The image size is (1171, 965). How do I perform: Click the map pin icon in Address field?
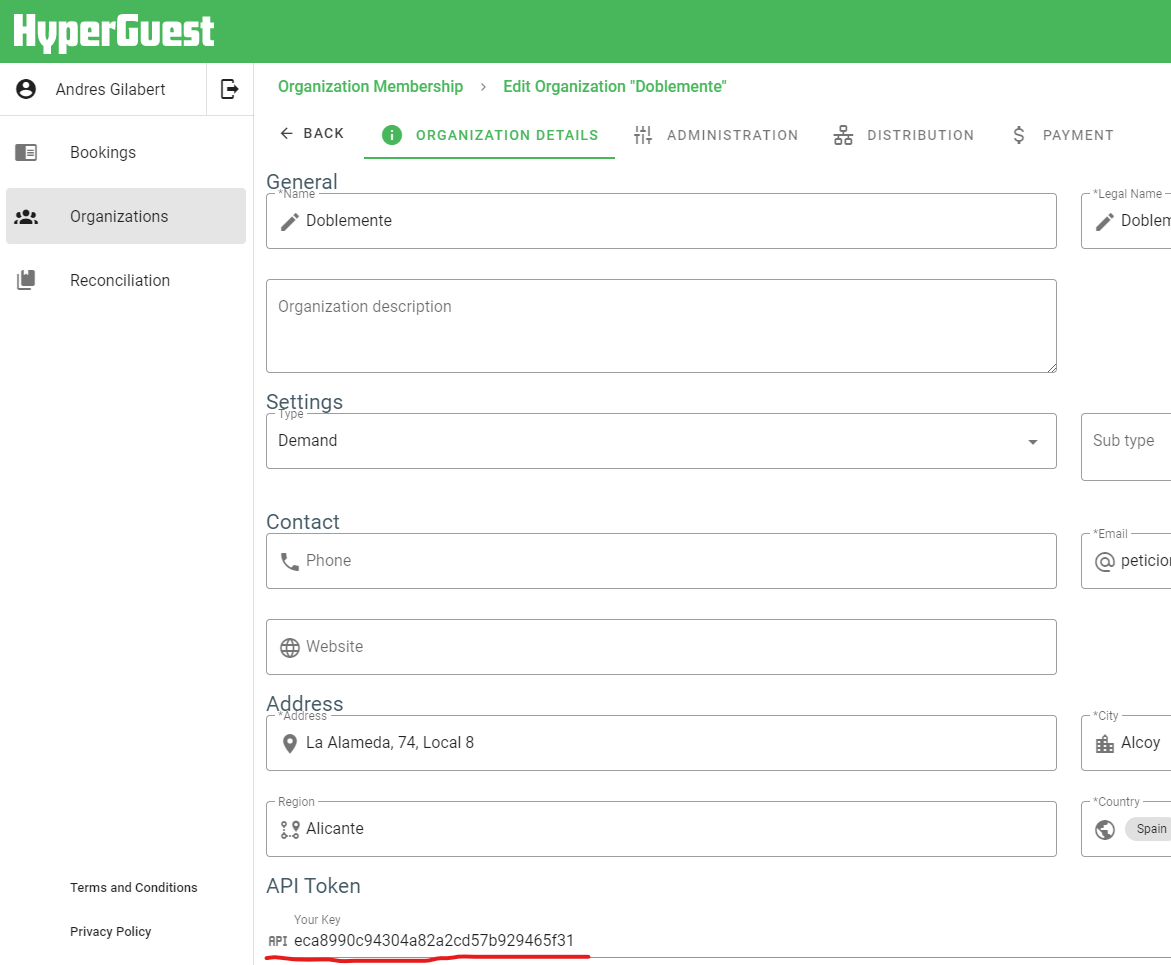coord(290,744)
